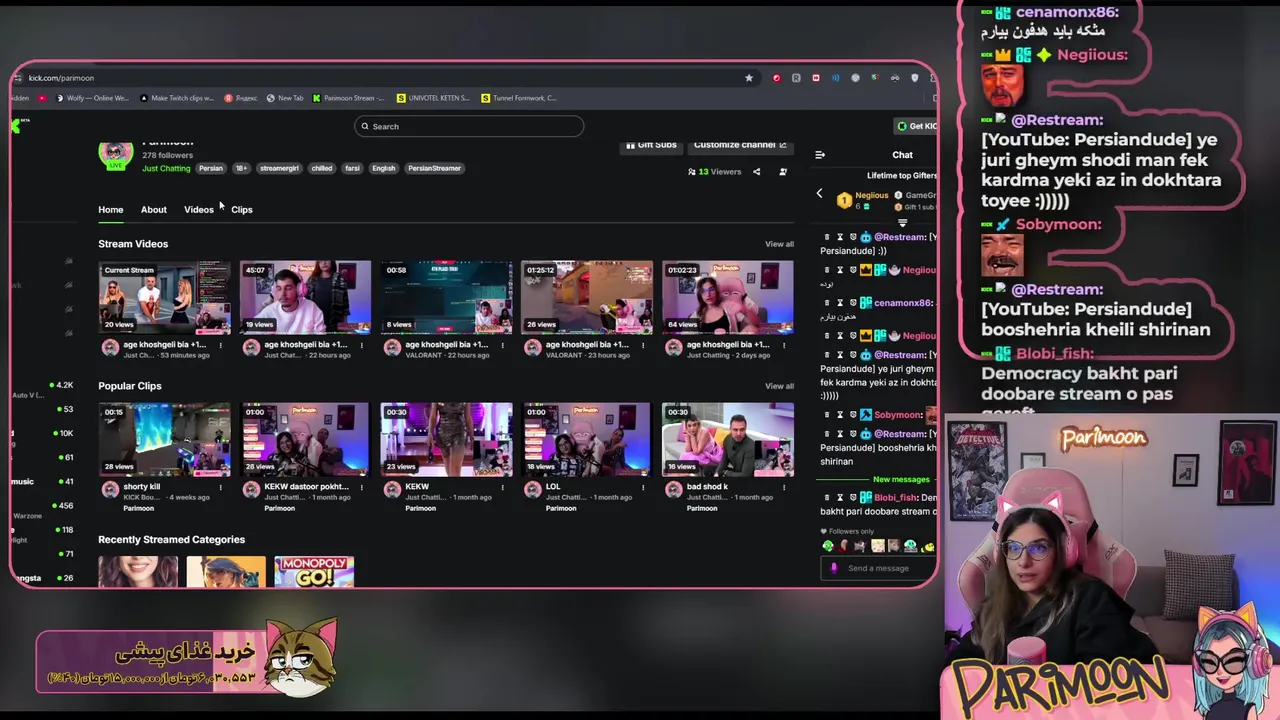Click the Search input field
This screenshot has width=1280, height=720.
(468, 126)
